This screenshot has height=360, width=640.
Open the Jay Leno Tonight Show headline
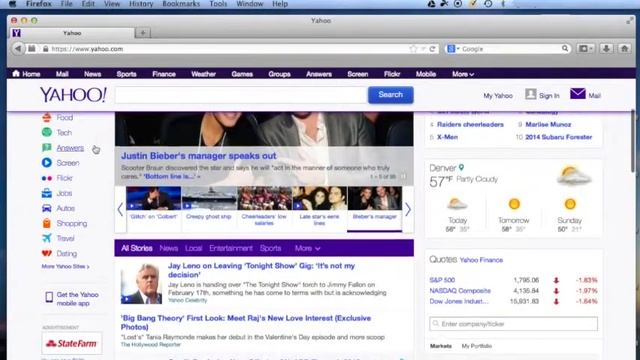(x=261, y=270)
